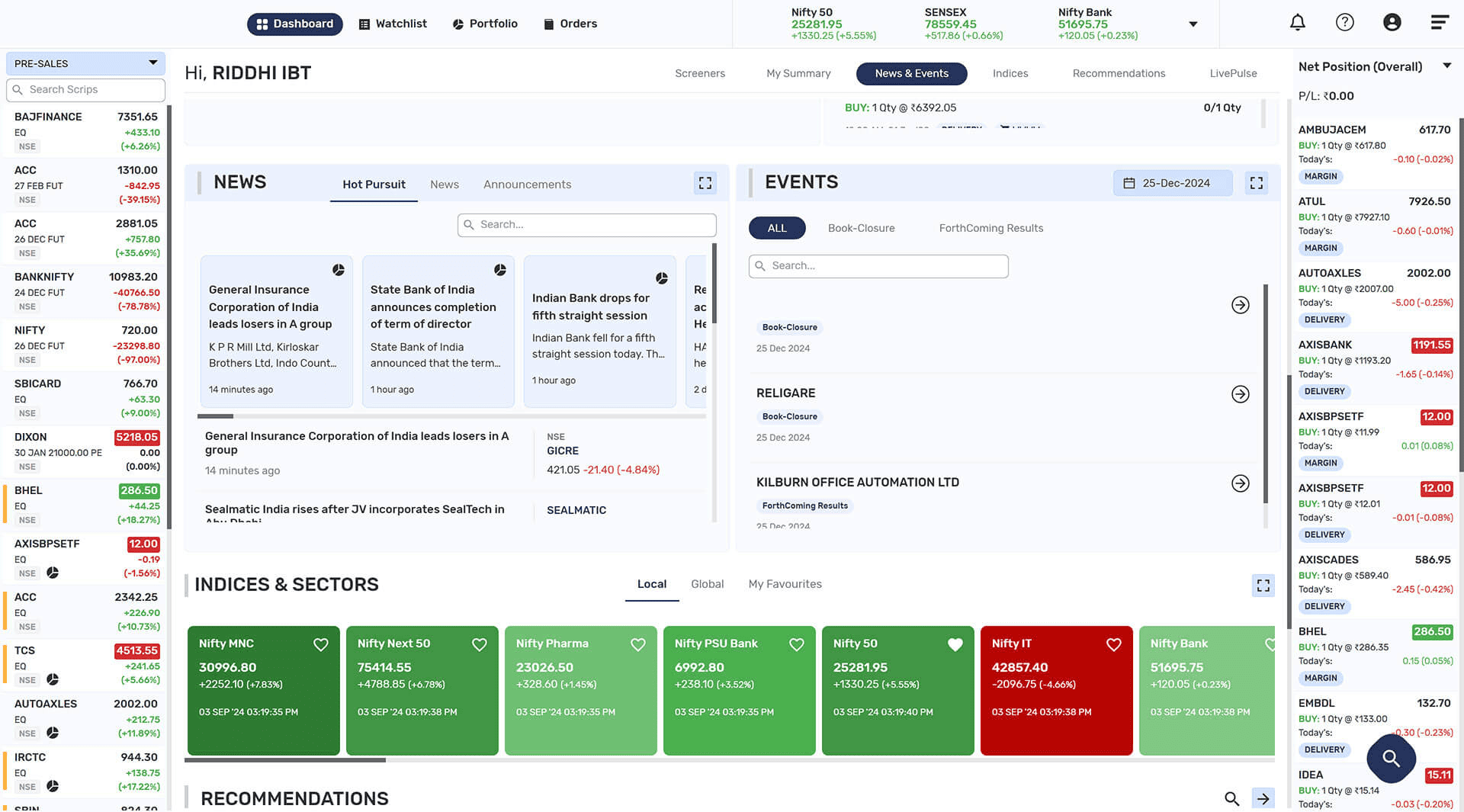The height and width of the screenshot is (812, 1464).
Task: Open the hamburger menu in the header
Action: point(1439,23)
